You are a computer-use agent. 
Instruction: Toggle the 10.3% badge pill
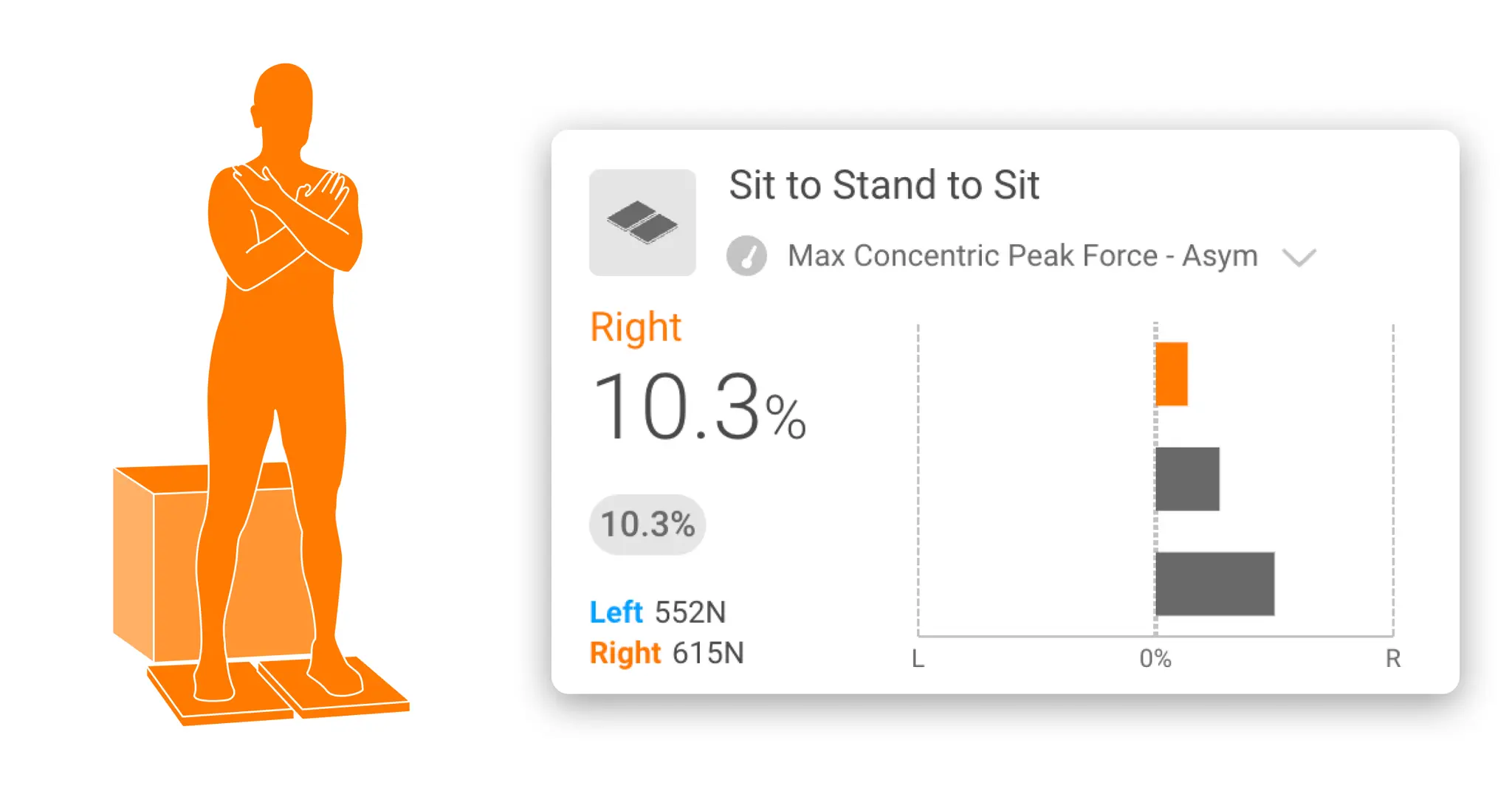coord(647,525)
